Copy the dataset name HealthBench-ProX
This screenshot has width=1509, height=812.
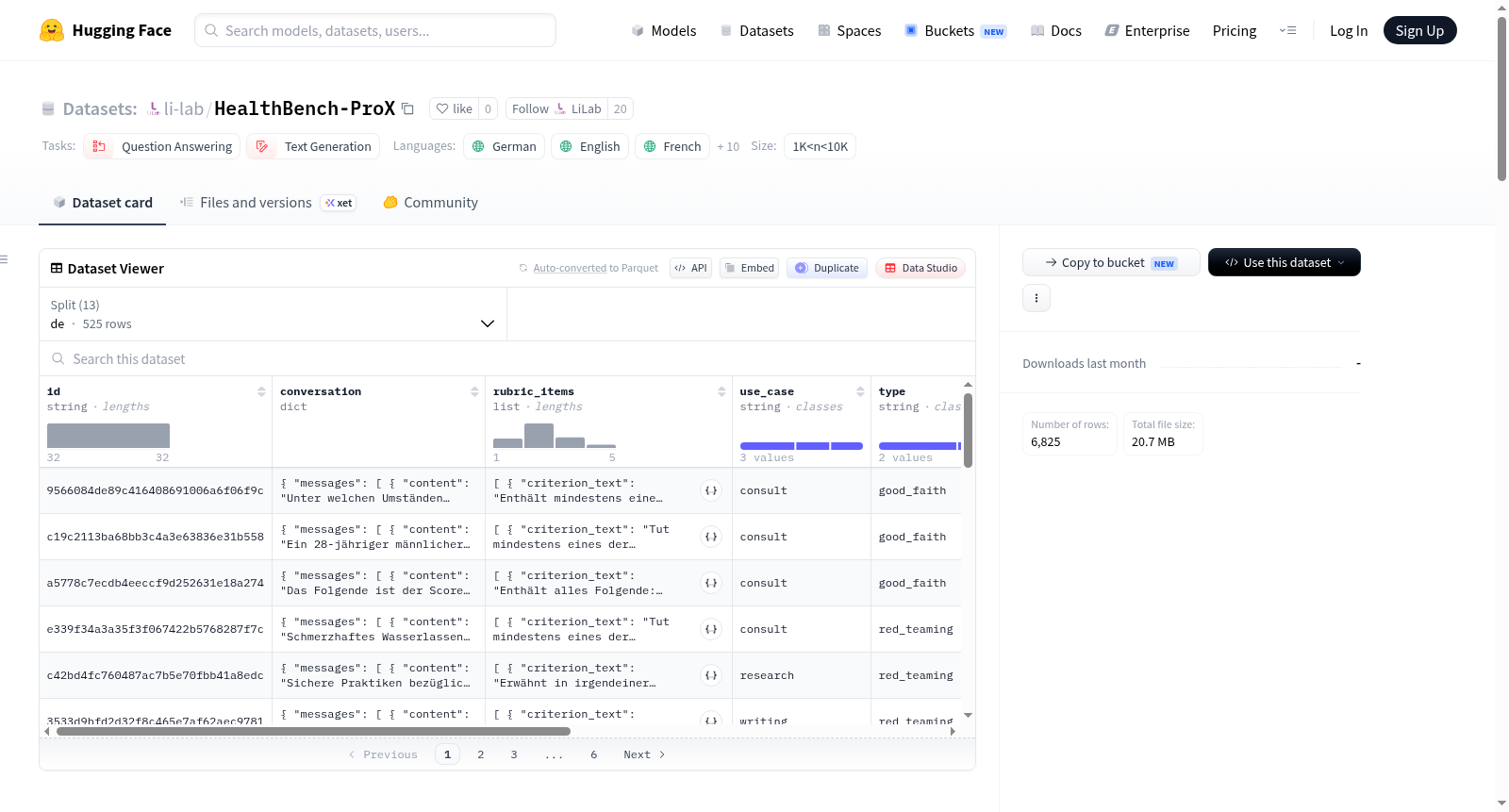(x=407, y=108)
